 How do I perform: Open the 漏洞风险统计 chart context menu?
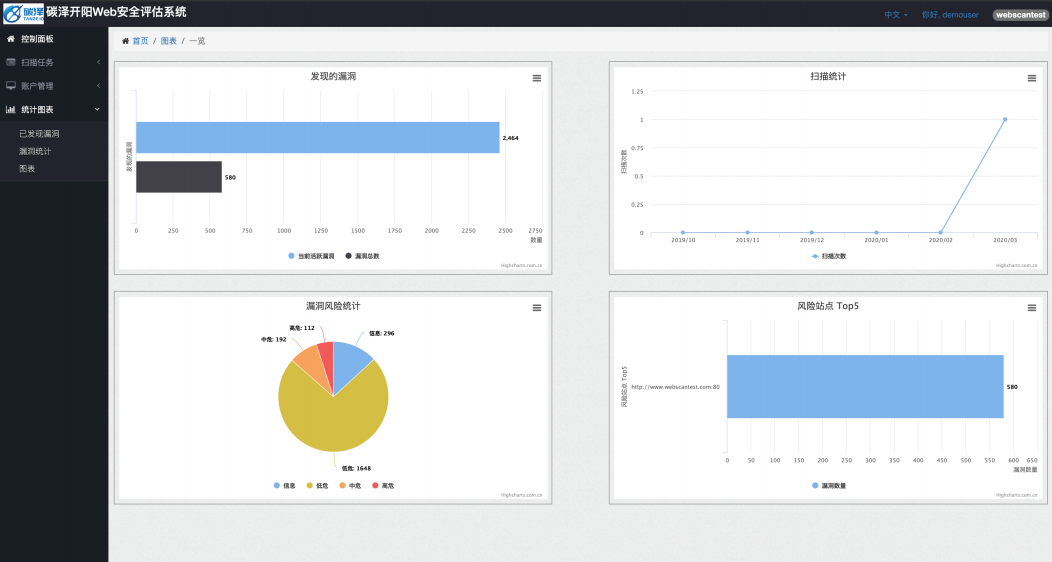[x=537, y=308]
